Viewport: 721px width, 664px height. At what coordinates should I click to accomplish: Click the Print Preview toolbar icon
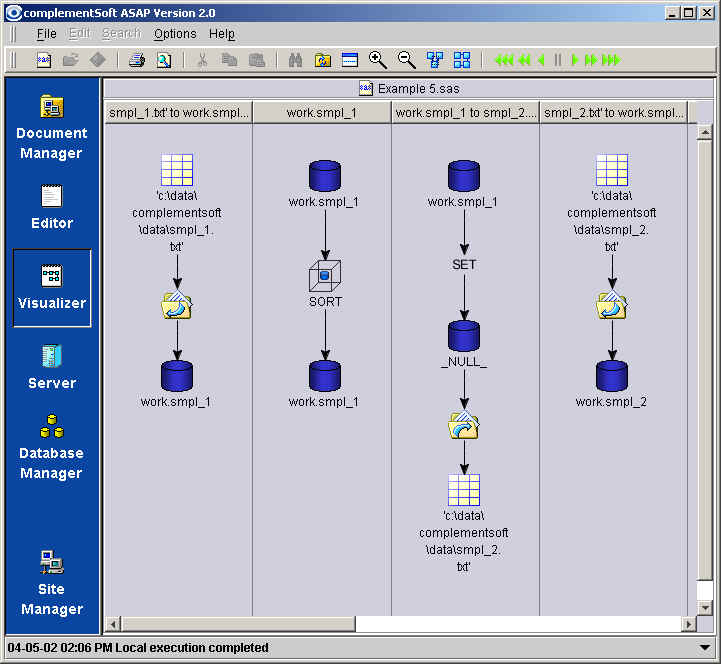click(164, 60)
